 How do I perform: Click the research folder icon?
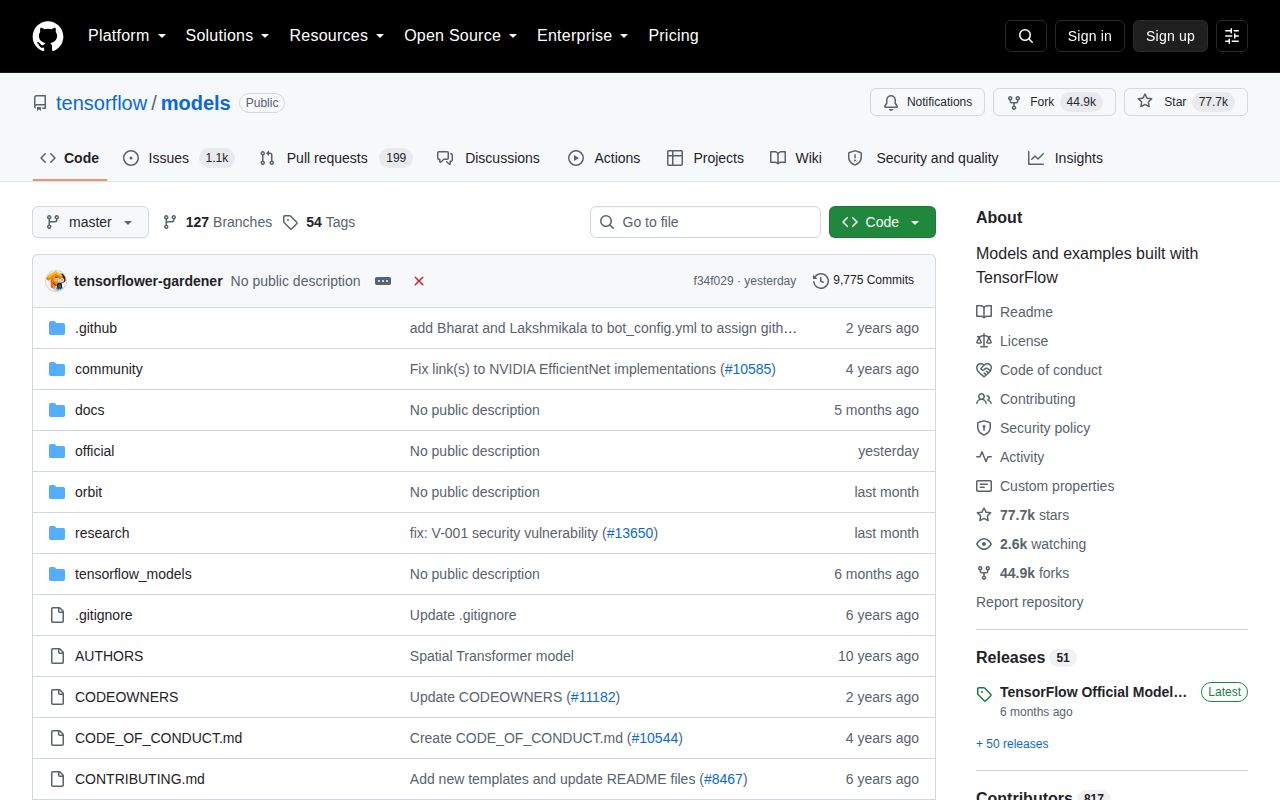[x=57, y=533]
